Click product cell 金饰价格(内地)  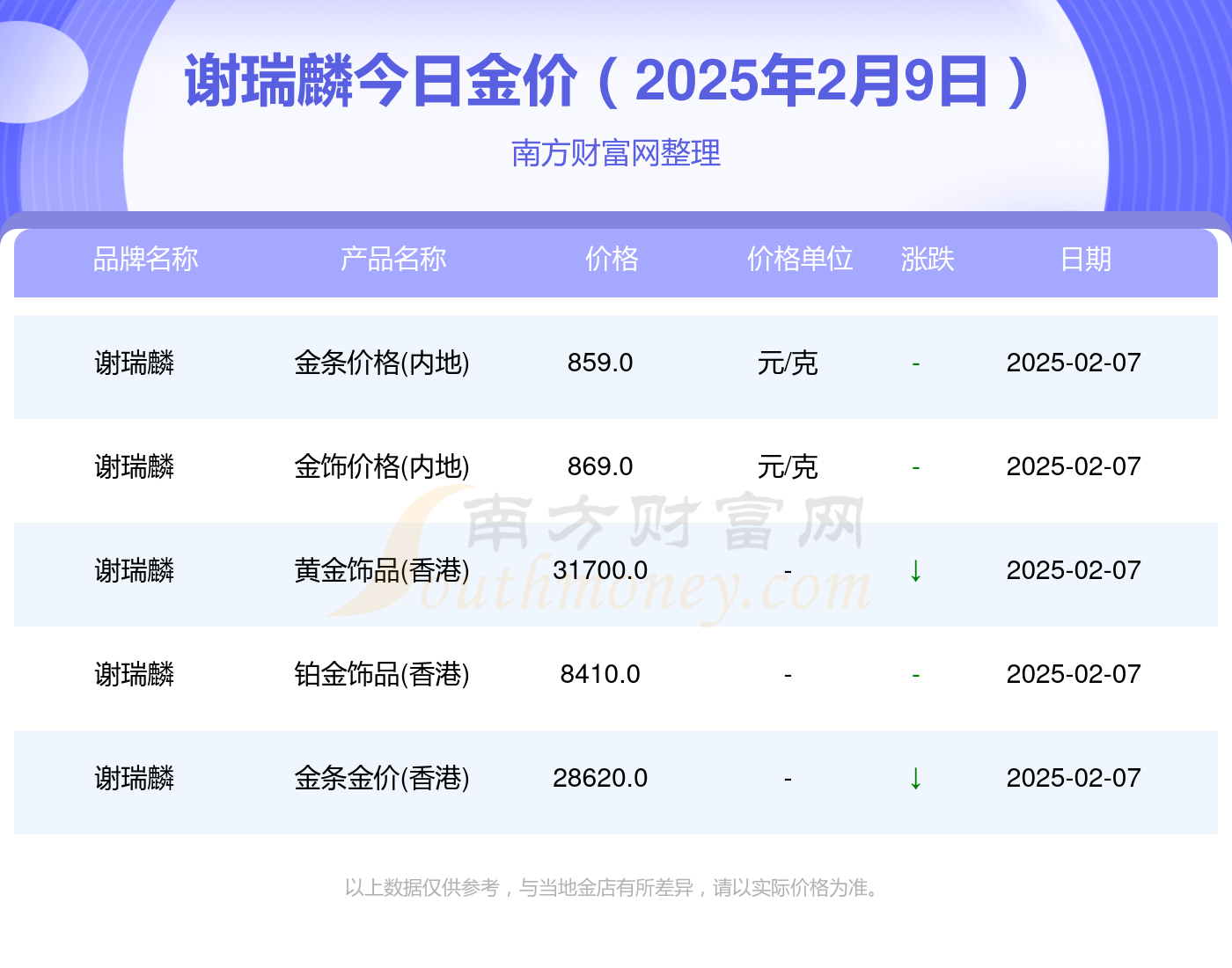[382, 466]
